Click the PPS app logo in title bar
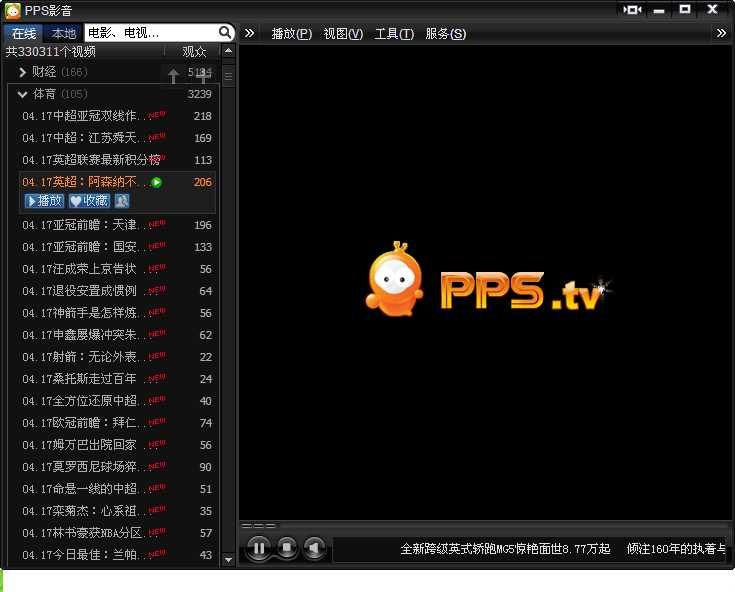Screen dimensions: 735x592 point(12,9)
